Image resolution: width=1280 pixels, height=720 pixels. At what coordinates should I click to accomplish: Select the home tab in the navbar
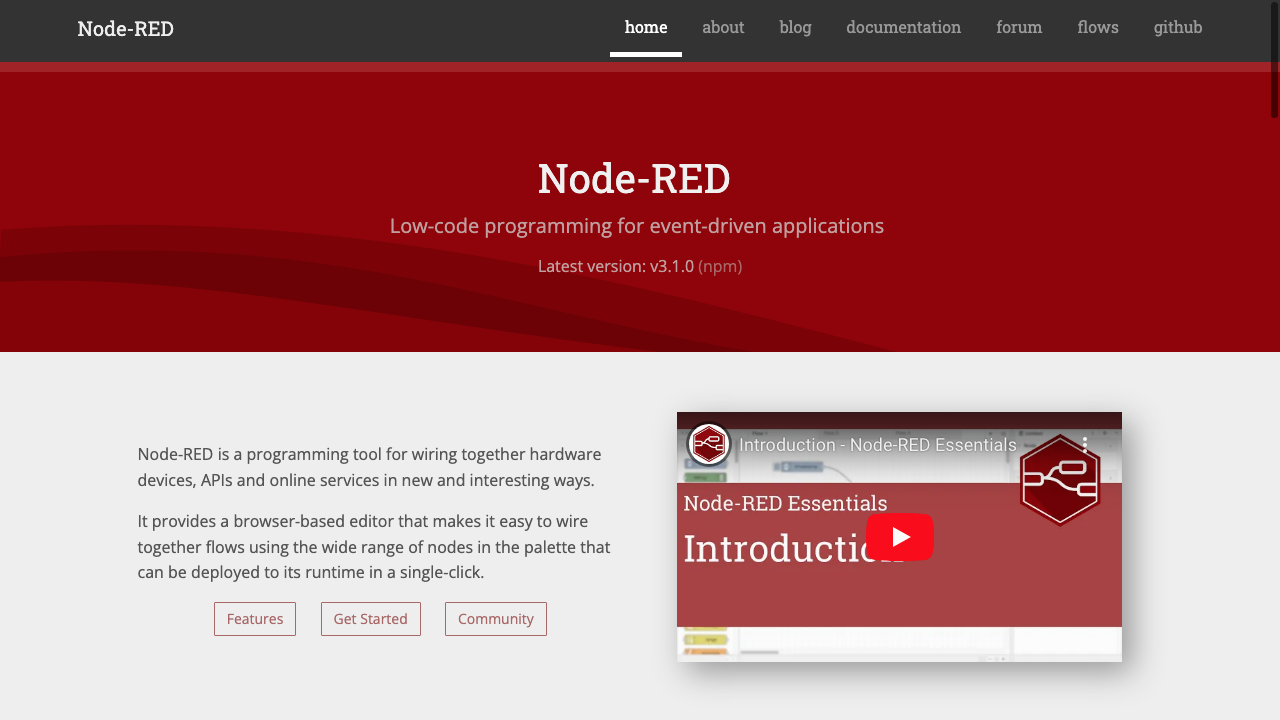coord(645,27)
